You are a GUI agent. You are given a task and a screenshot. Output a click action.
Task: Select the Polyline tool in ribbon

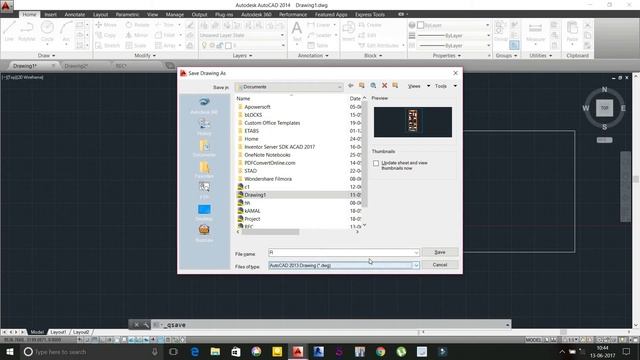pos(27,31)
